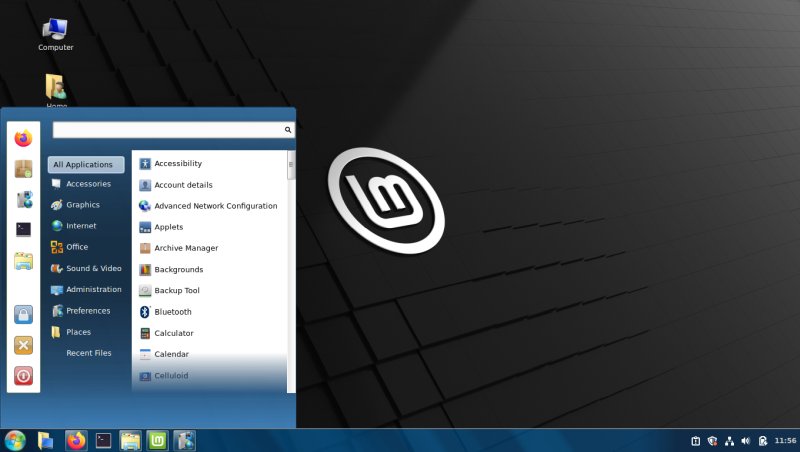Open Terminal from the taskbar
Screen dimensions: 800x452
[103, 441]
